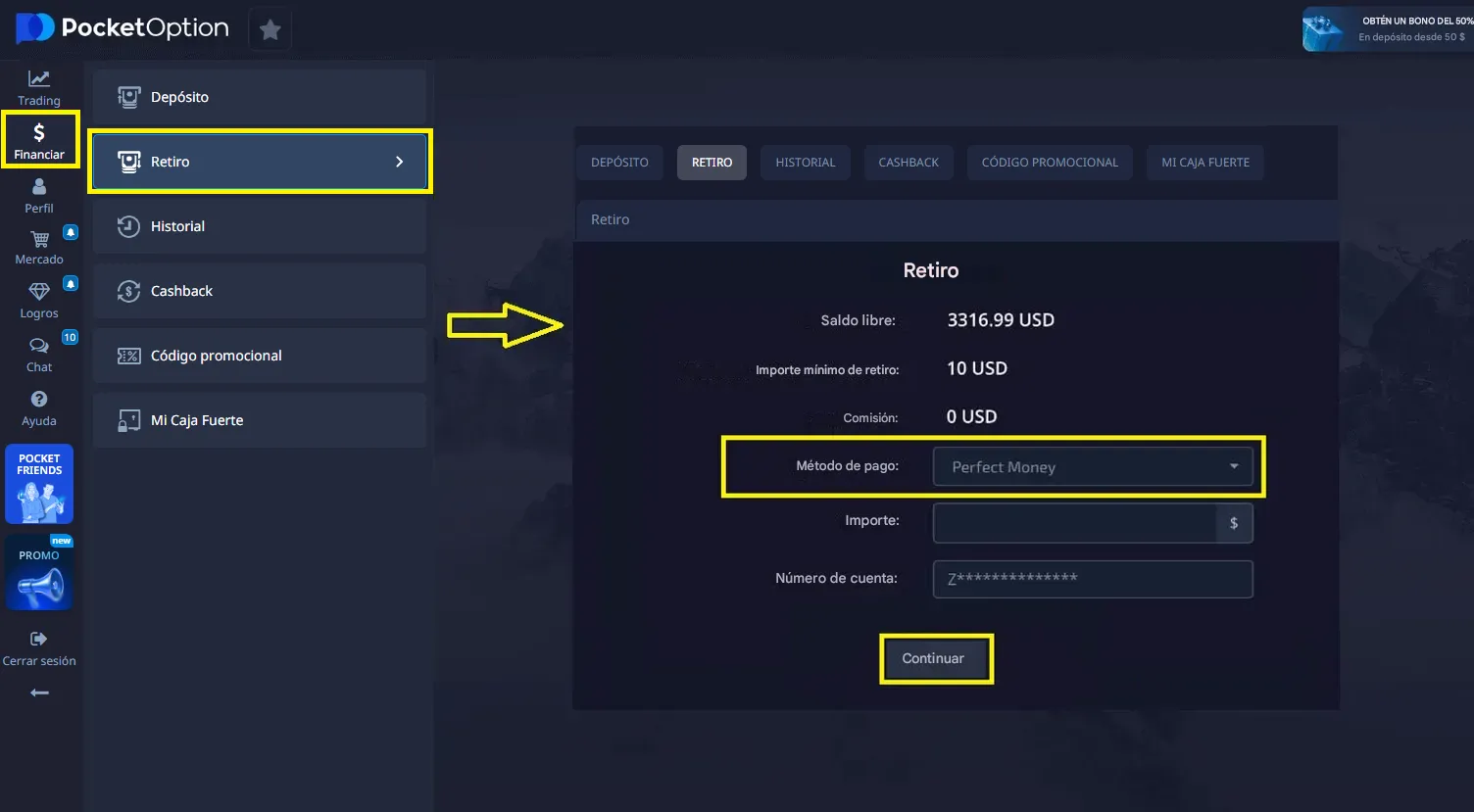Image resolution: width=1474 pixels, height=812 pixels.
Task: Collapse sidebar with left arrow icon
Action: (39, 693)
